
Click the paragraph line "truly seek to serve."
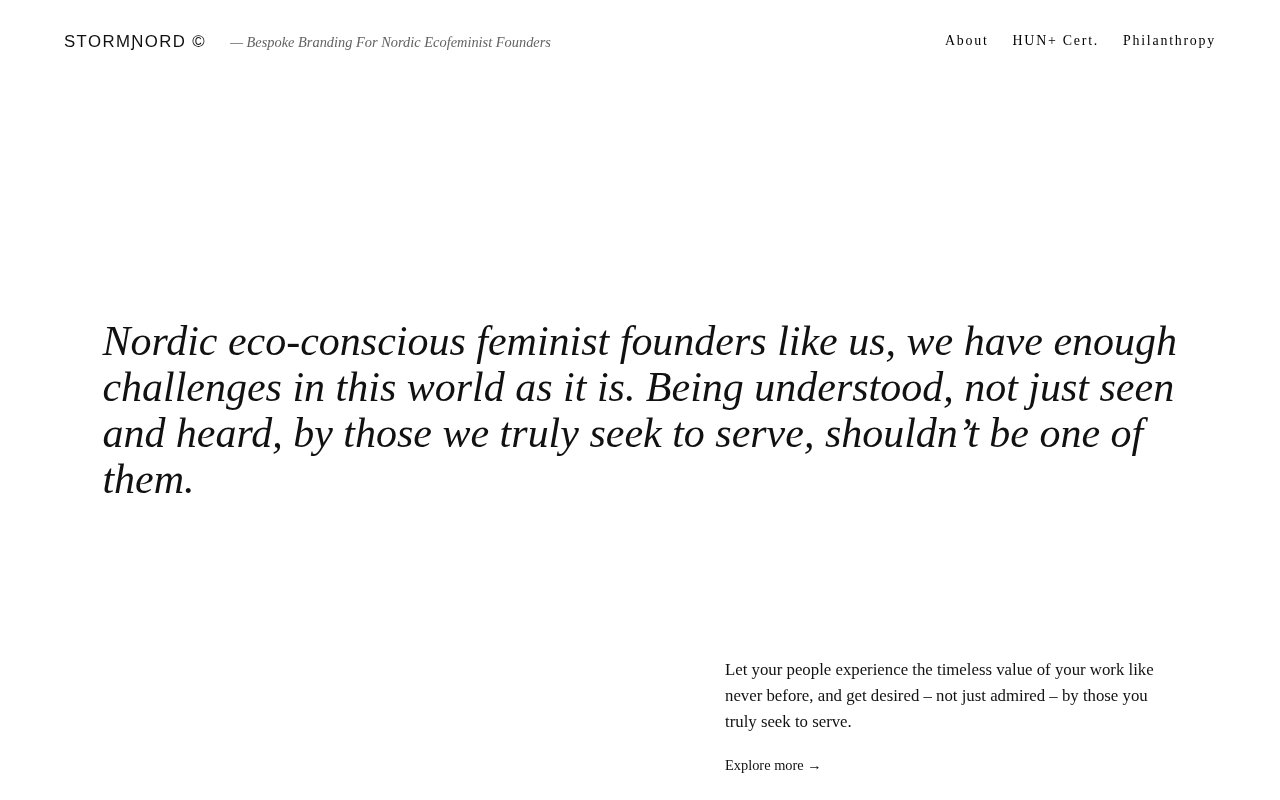click(788, 722)
